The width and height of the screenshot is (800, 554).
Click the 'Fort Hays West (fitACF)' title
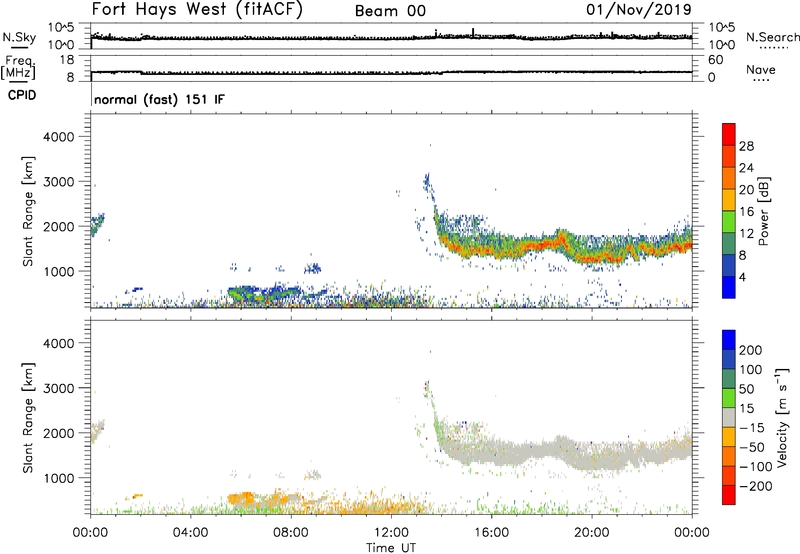point(197,10)
